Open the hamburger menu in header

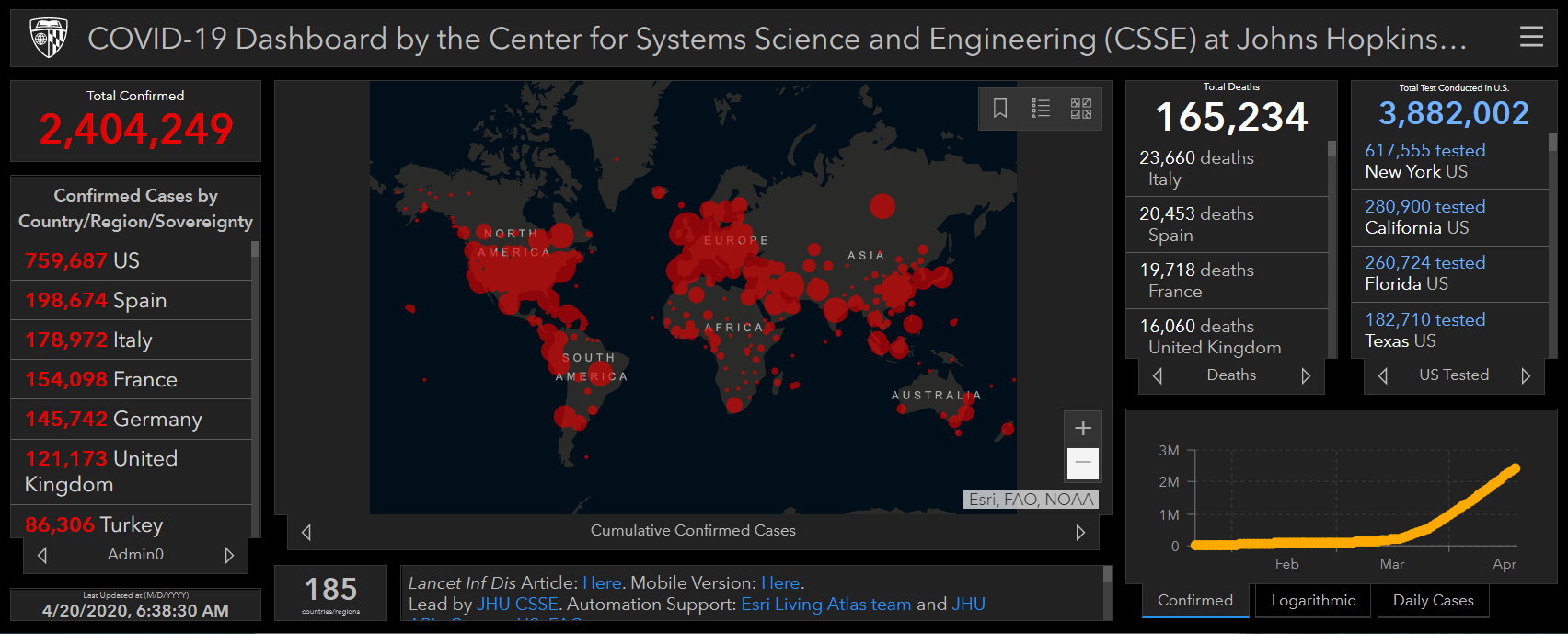1531,37
